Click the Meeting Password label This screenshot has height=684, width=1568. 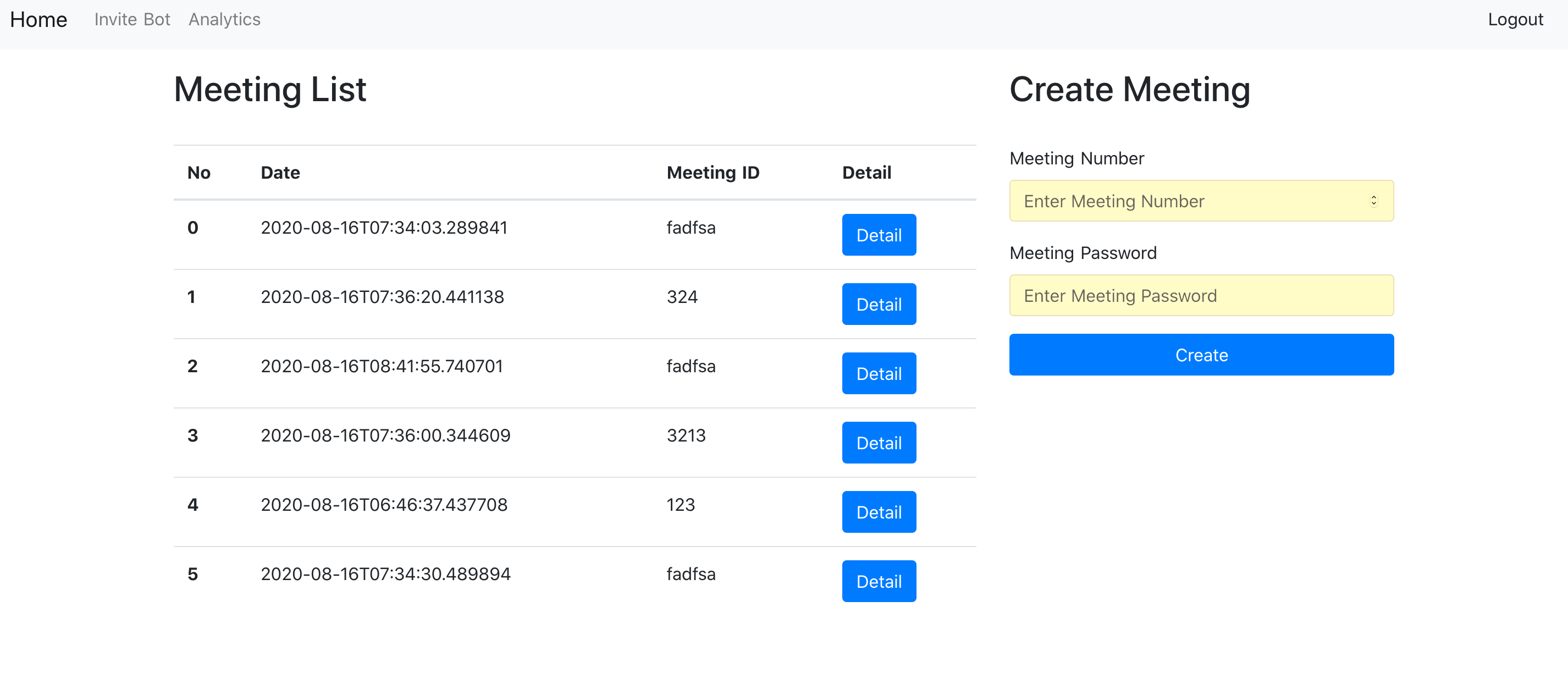click(x=1082, y=253)
